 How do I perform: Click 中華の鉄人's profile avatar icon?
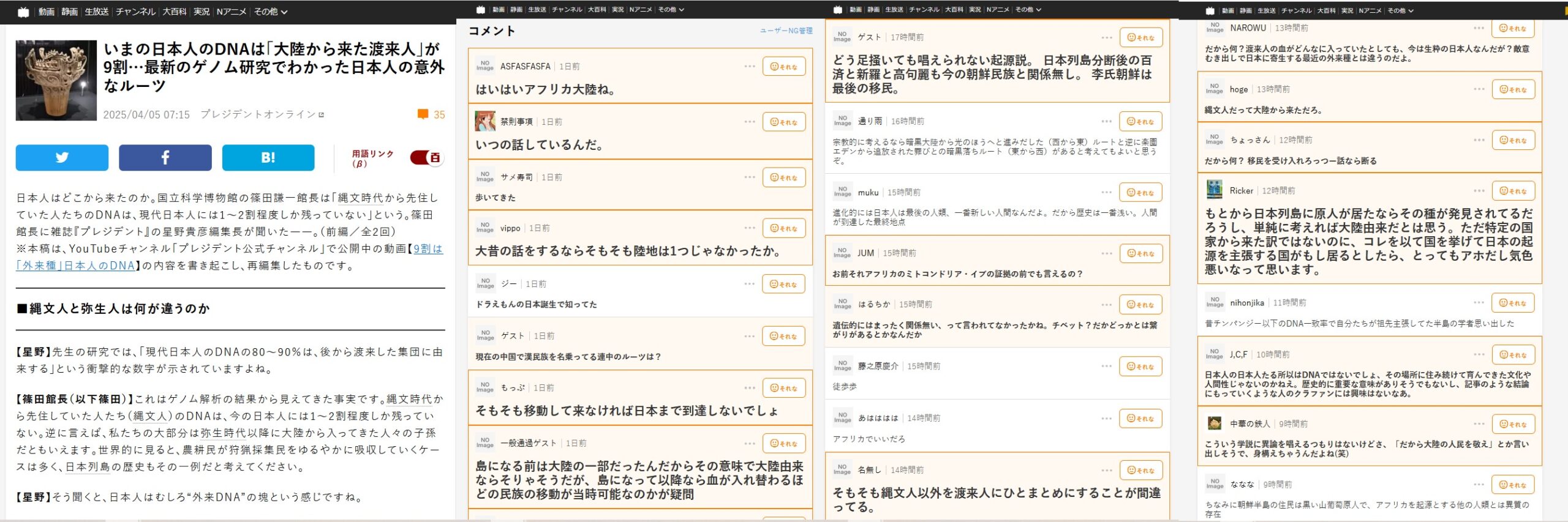(1214, 423)
